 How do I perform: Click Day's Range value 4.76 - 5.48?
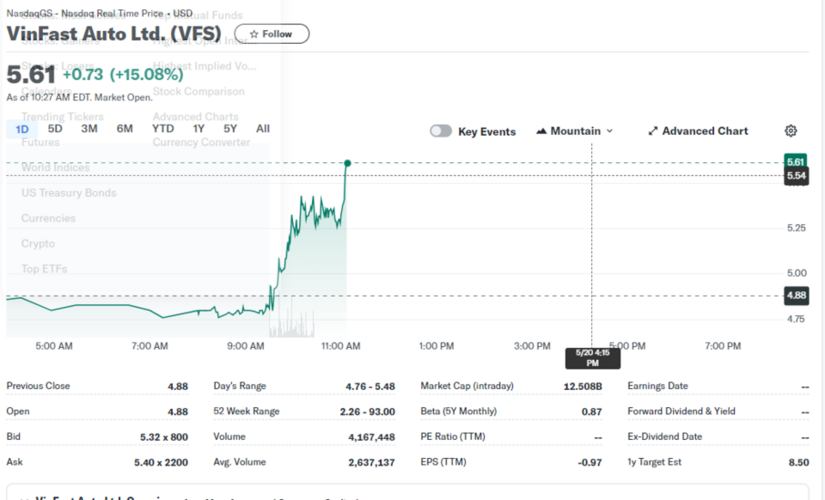coord(370,386)
